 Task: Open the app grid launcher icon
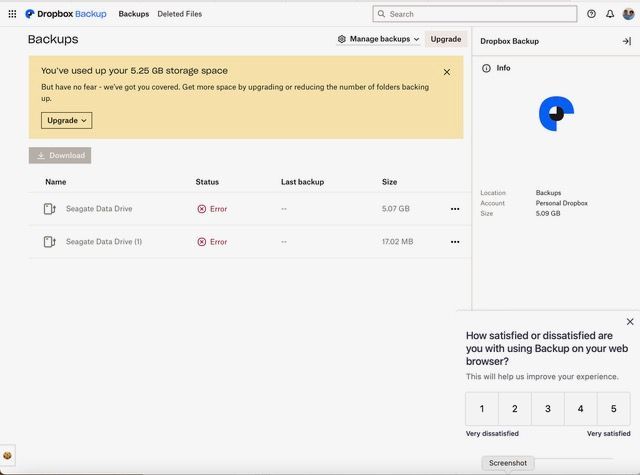pyautogui.click(x=12, y=14)
